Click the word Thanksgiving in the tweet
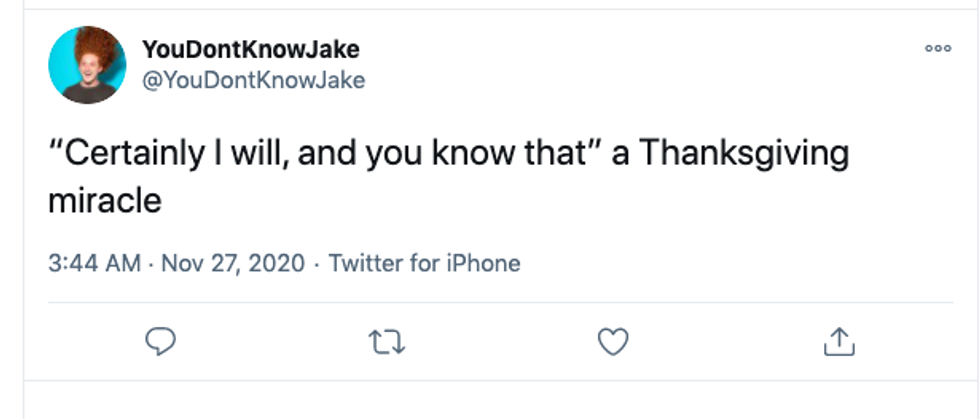This screenshot has width=980, height=419. [x=744, y=155]
